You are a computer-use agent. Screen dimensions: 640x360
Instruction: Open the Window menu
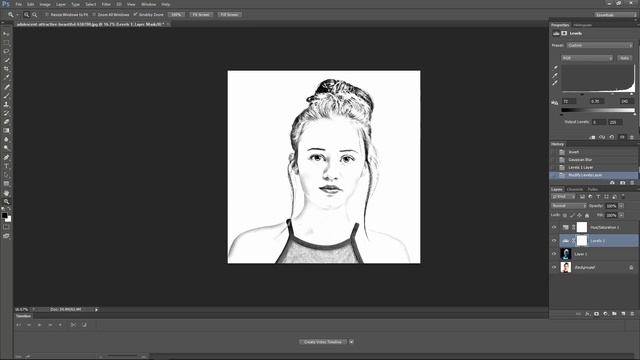149,4
